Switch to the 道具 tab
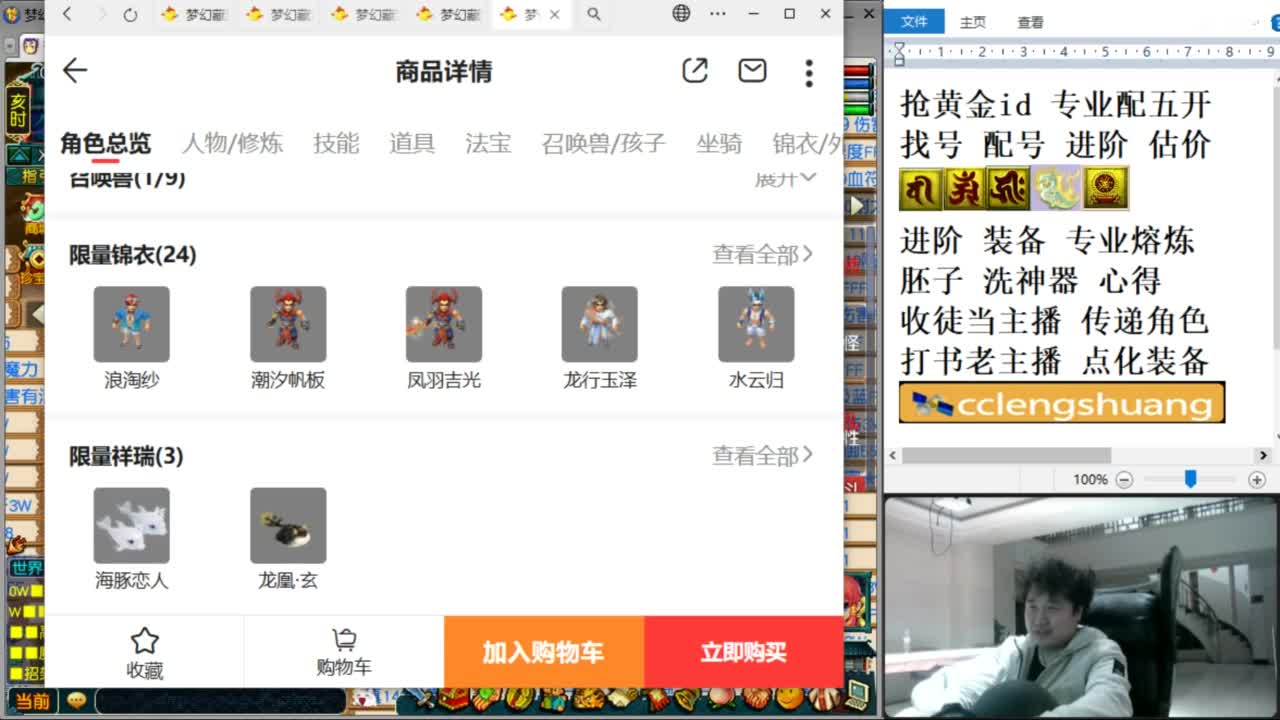The image size is (1280, 720). coord(412,143)
